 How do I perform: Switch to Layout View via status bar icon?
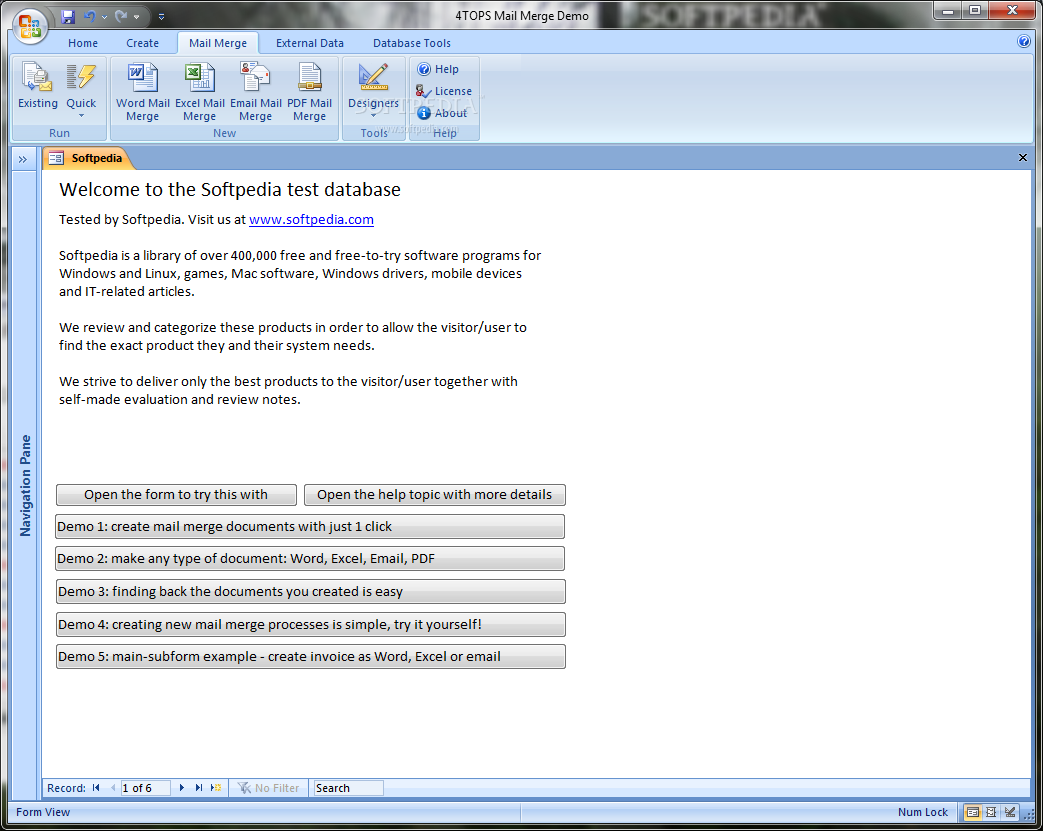pos(991,812)
